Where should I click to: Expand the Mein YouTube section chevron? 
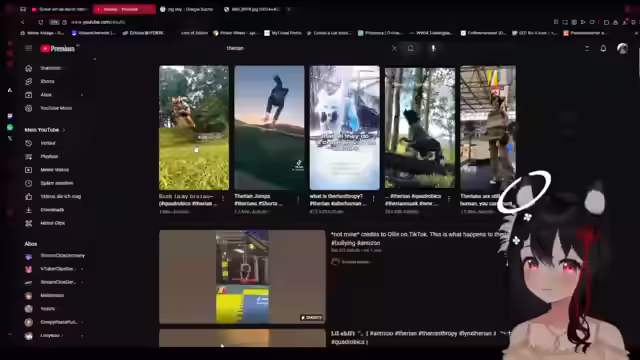click(x=64, y=130)
